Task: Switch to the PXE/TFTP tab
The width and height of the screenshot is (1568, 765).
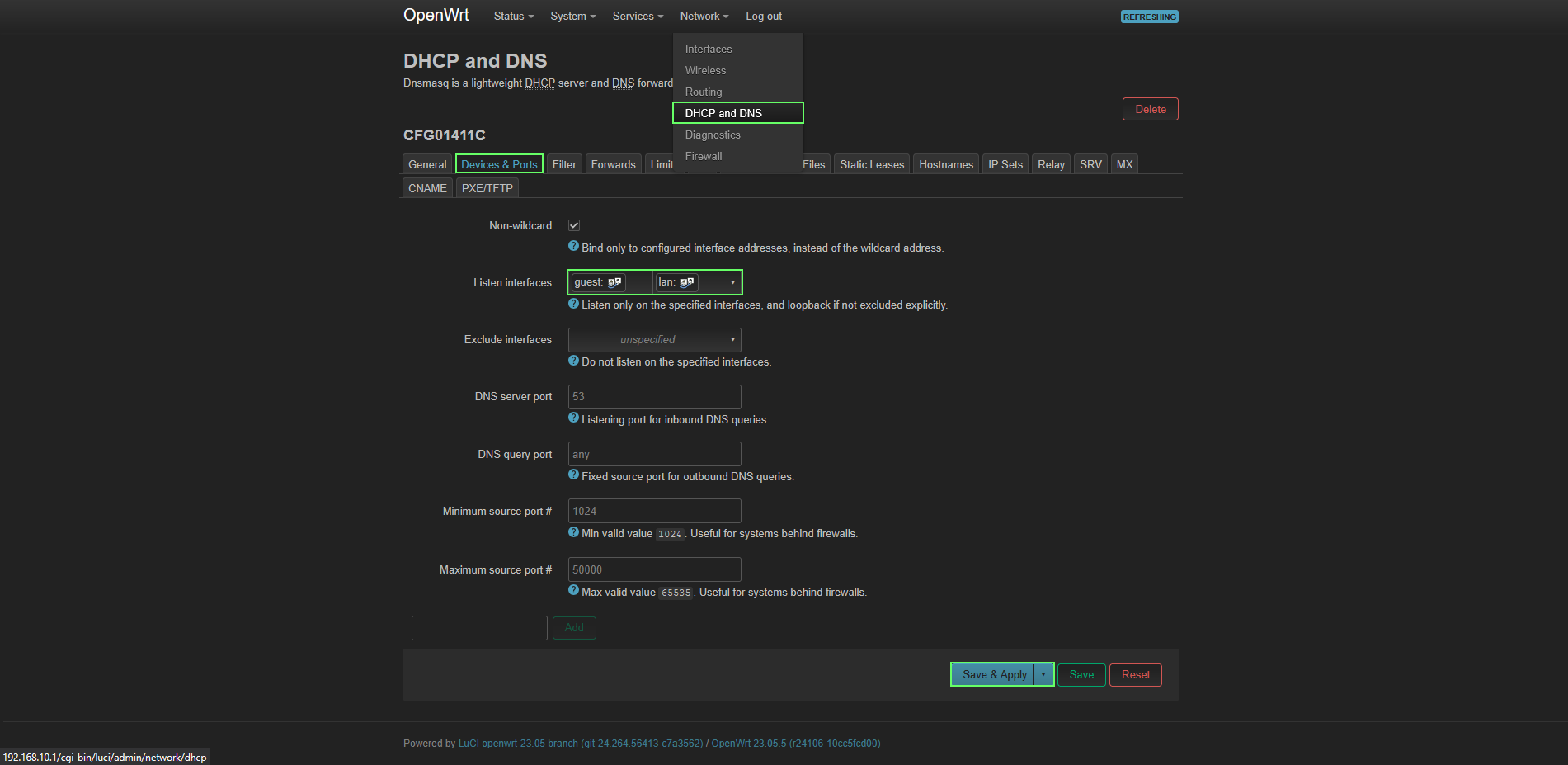Action: pyautogui.click(x=487, y=188)
